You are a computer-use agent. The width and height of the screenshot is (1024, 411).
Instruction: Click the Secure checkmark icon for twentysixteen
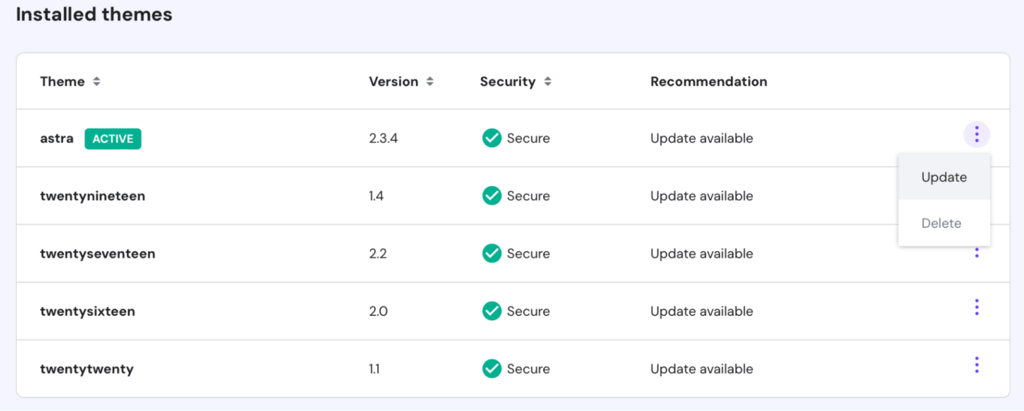point(491,311)
